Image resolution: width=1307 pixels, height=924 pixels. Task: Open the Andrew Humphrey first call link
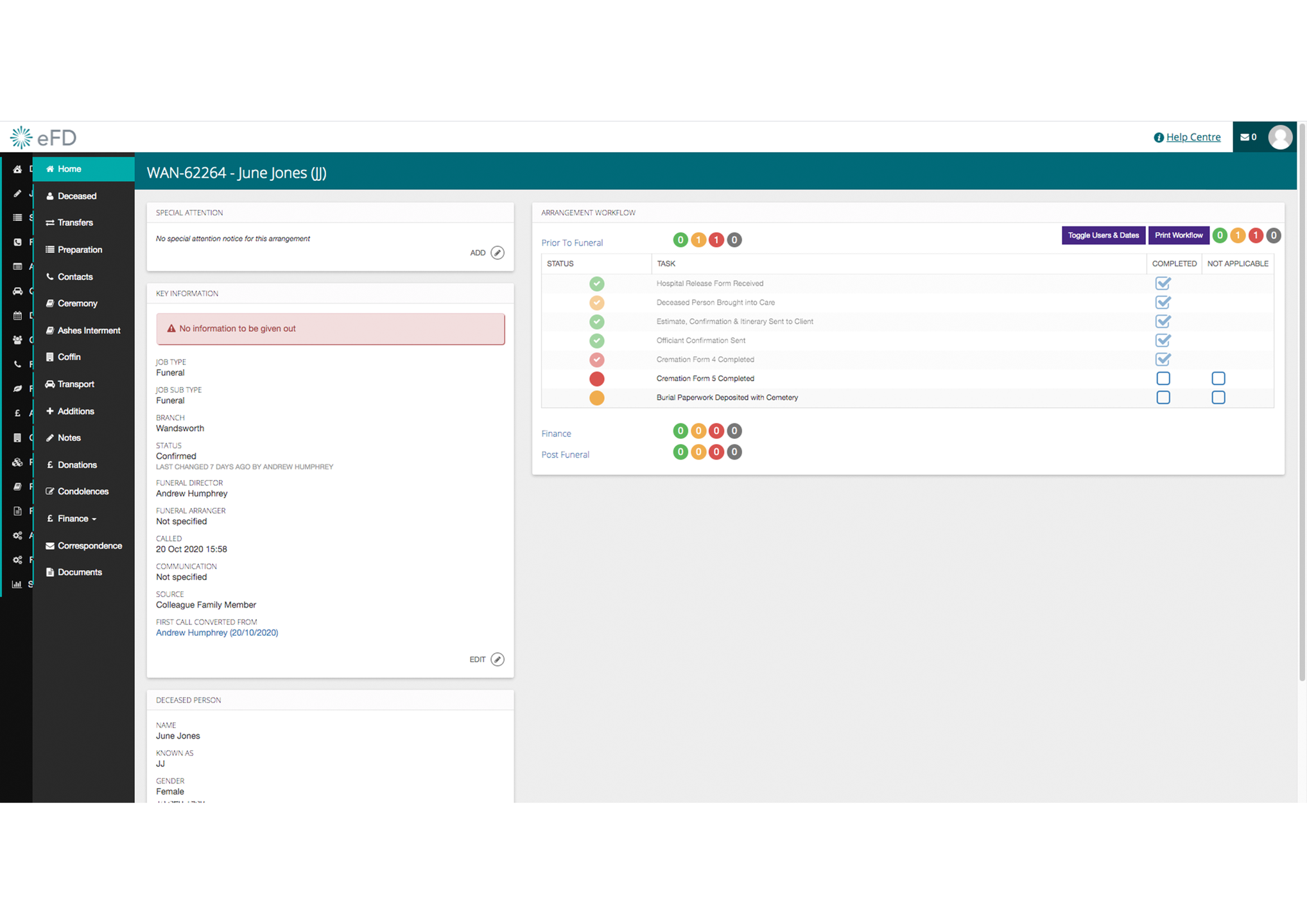(x=217, y=633)
